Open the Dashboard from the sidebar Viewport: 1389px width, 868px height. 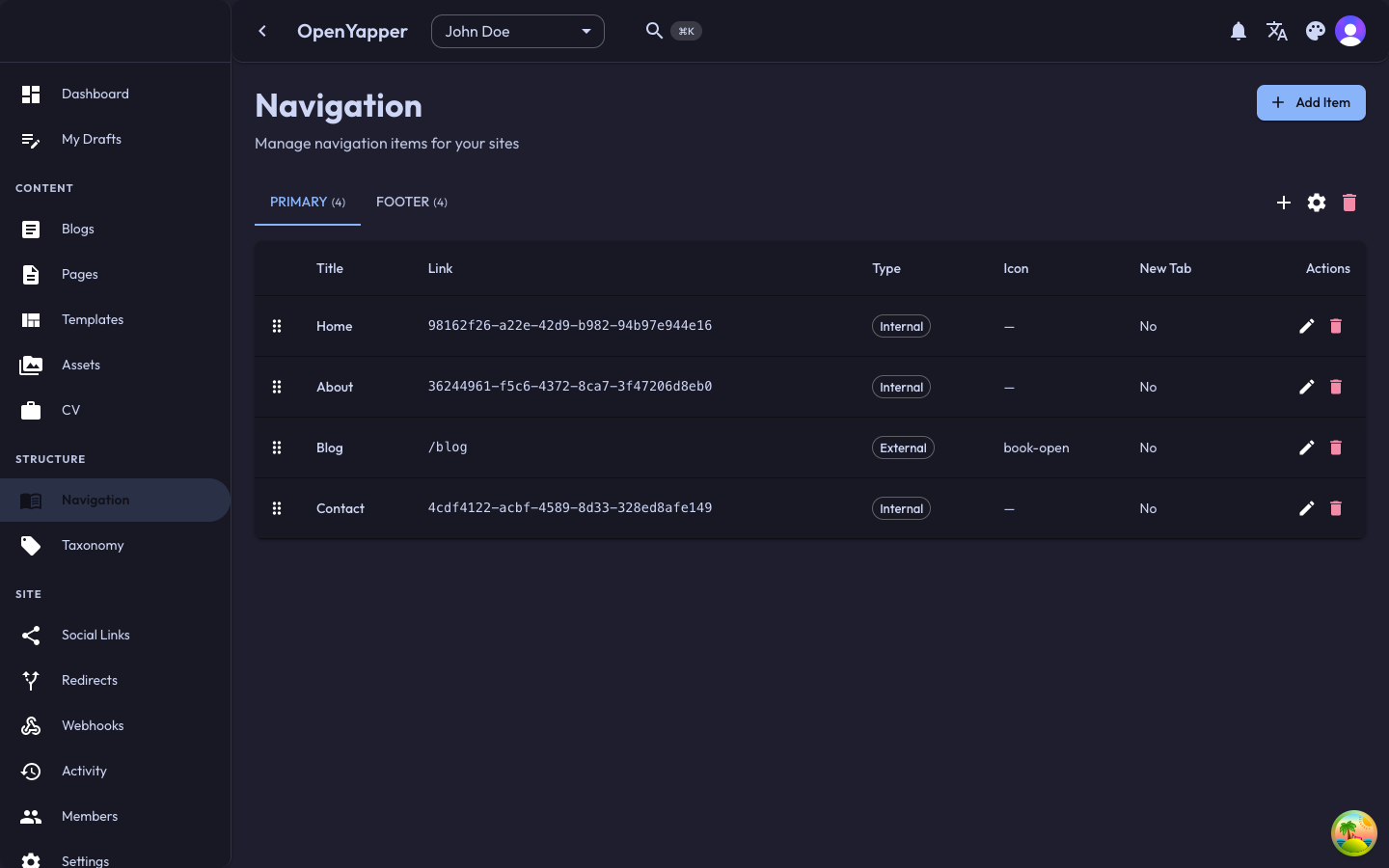pos(95,94)
